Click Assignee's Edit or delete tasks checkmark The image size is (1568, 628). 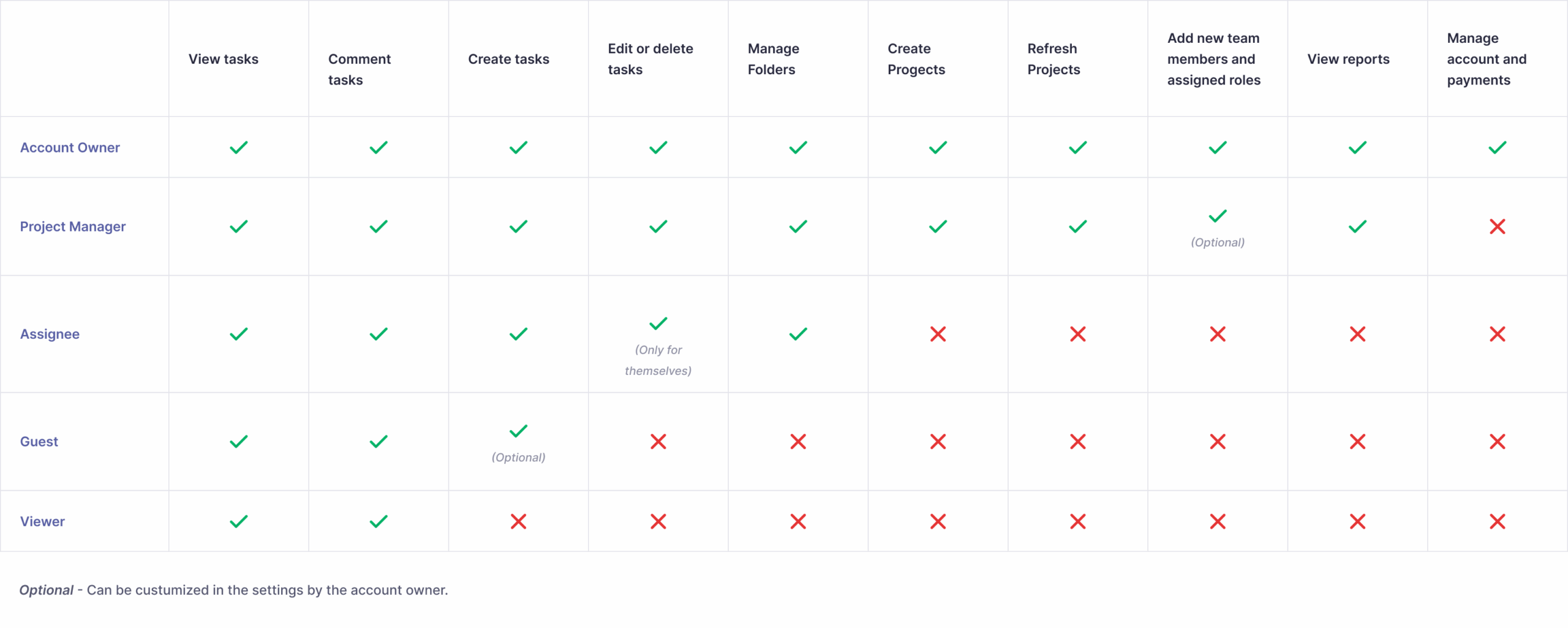coord(658,323)
